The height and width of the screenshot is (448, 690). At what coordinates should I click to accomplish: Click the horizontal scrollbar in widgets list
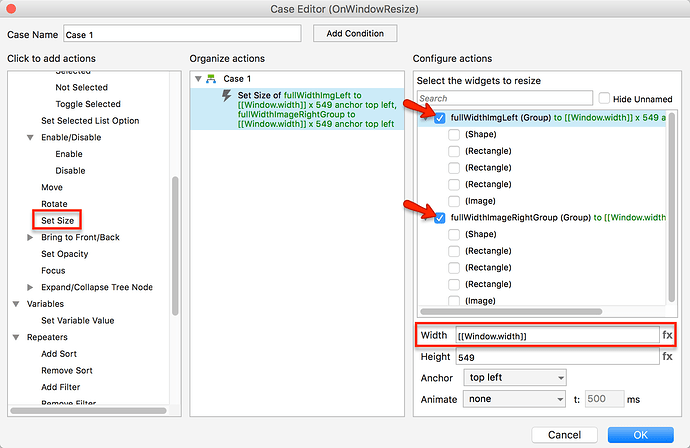(x=520, y=312)
